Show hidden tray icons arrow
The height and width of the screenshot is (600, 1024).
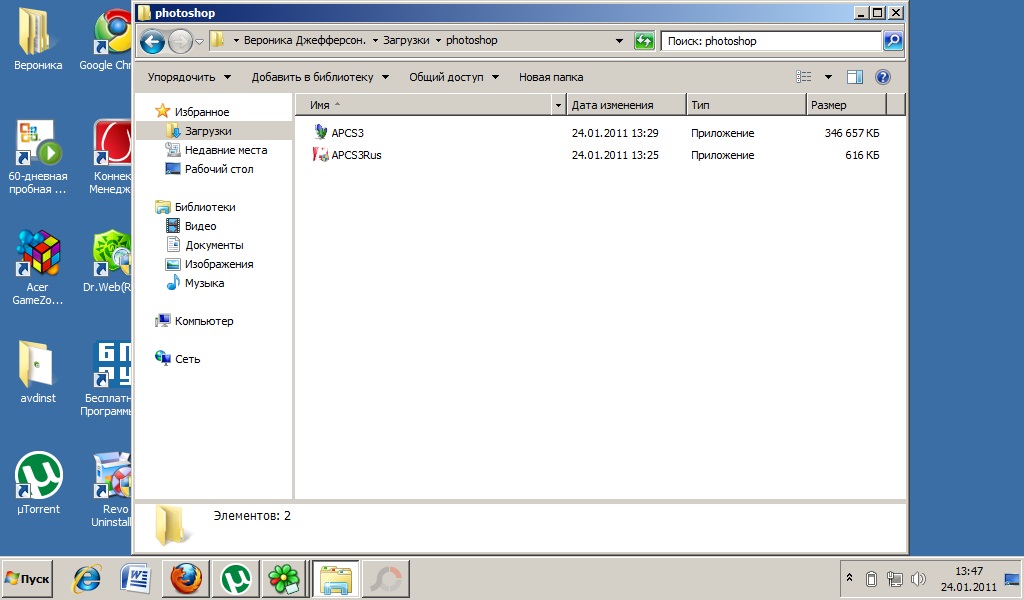coord(849,578)
